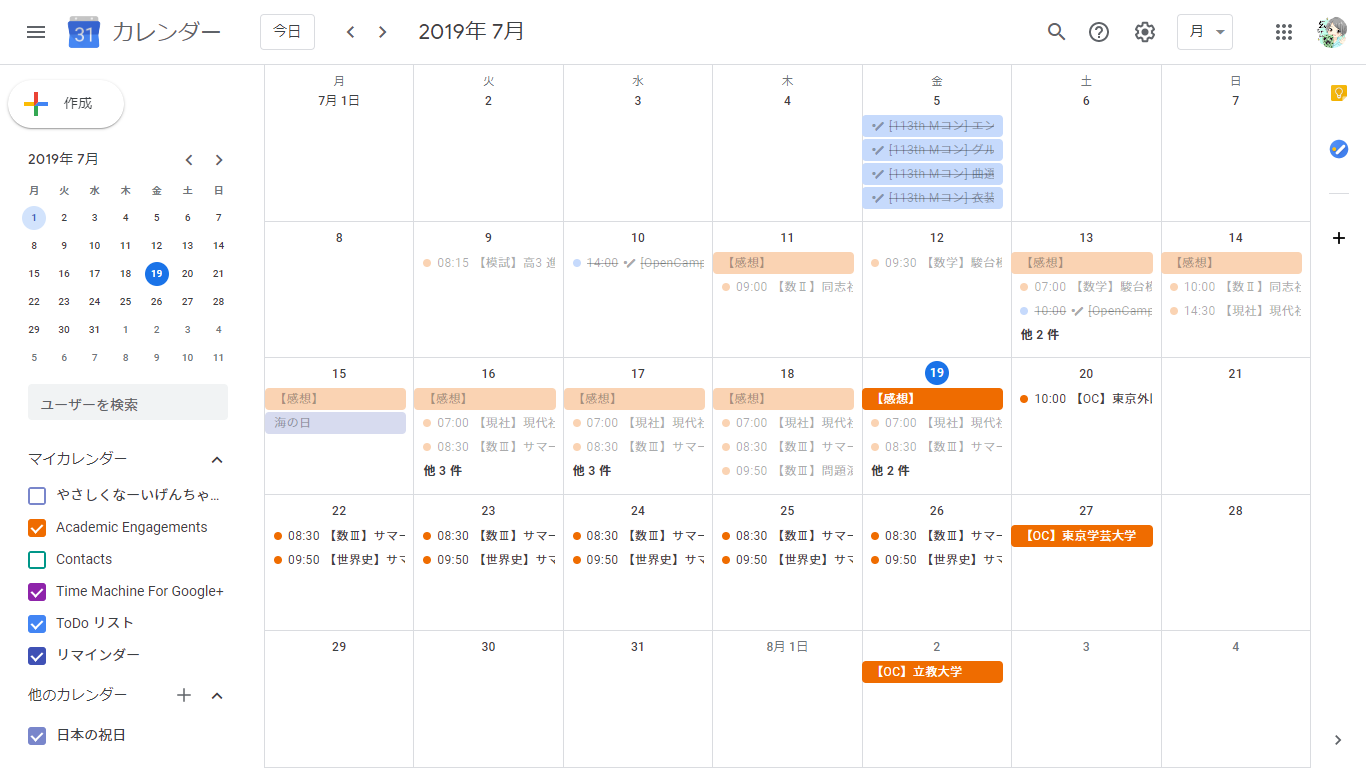
Task: Add another calendar with the plus icon
Action: click(x=184, y=695)
